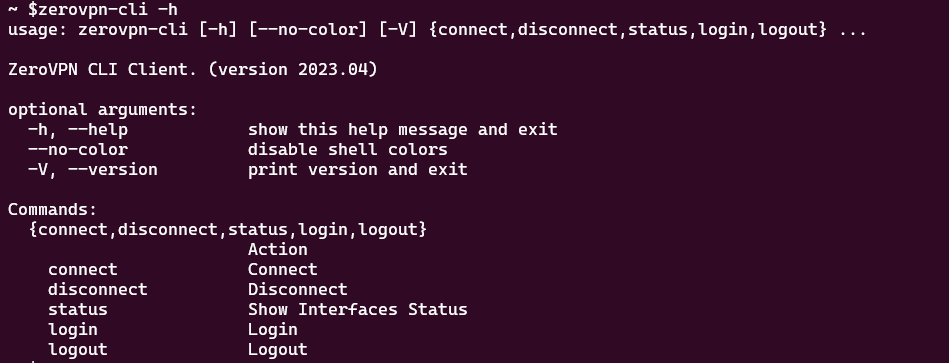The image size is (949, 363).
Task: Click the 'status' command in the list
Action: pos(77,309)
